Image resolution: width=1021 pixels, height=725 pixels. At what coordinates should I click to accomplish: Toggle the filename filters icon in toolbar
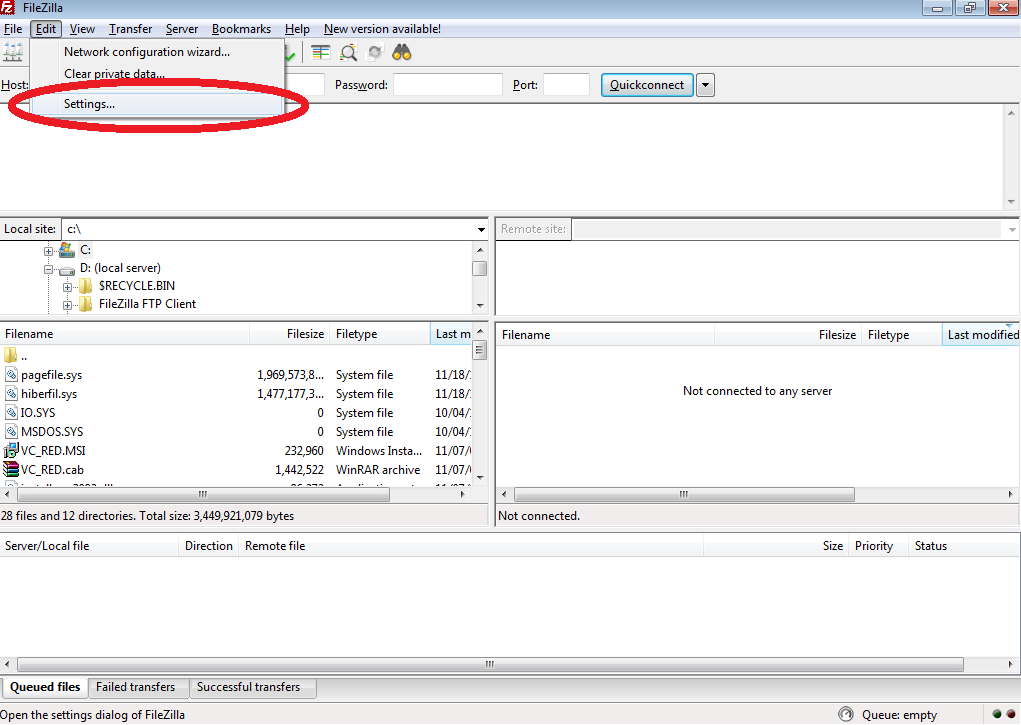pos(320,53)
